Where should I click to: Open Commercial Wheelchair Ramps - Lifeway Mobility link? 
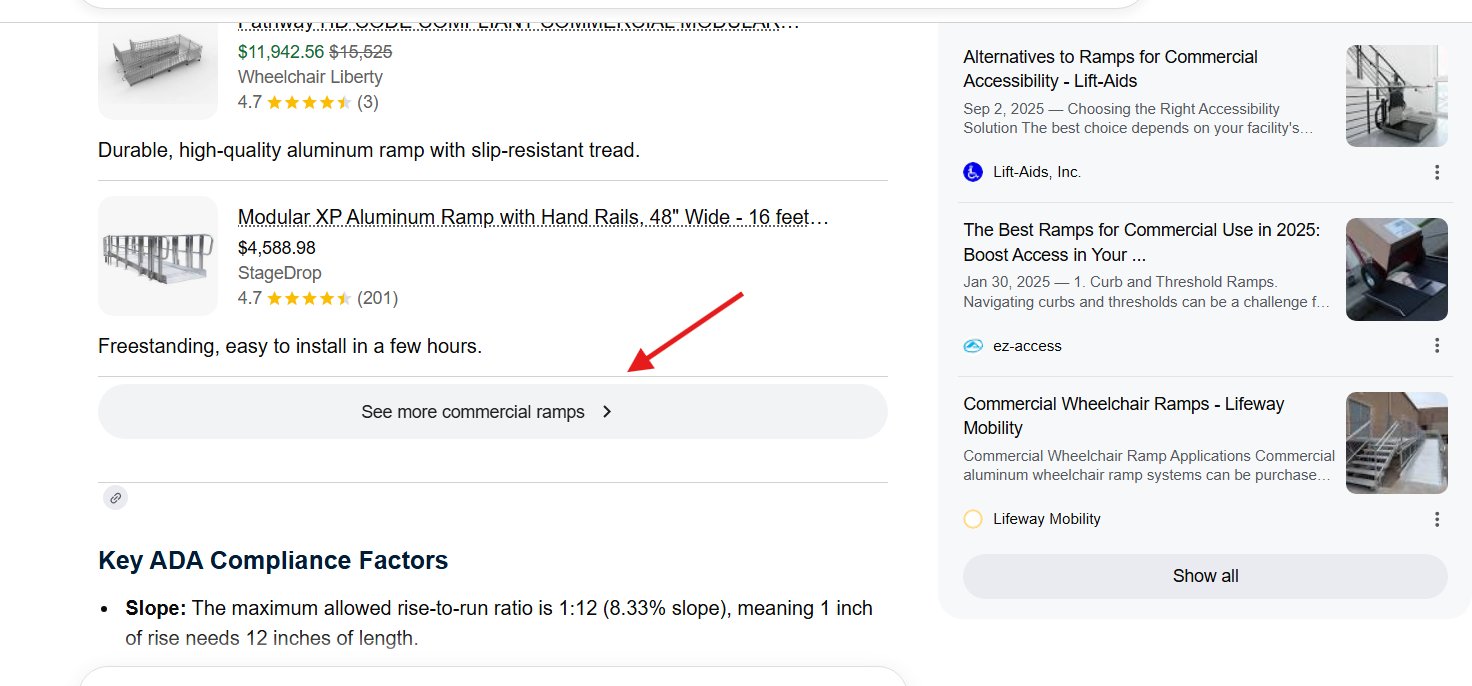coord(1123,416)
